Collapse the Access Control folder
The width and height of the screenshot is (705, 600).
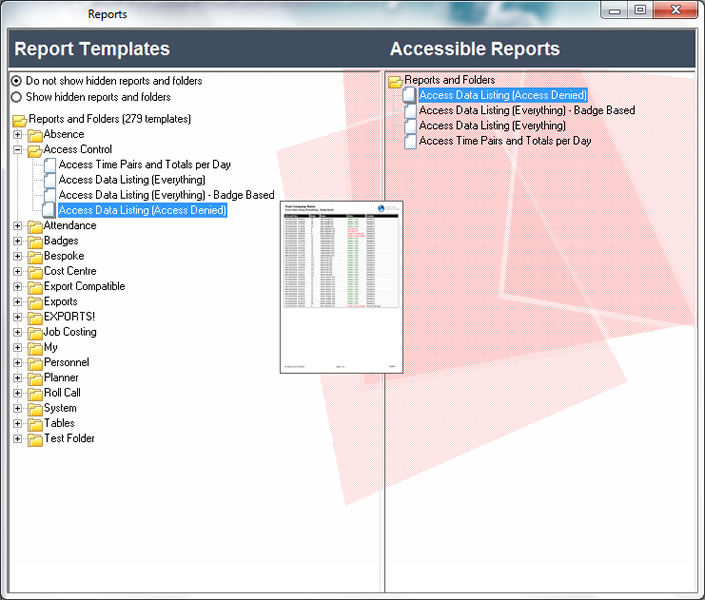(x=17, y=150)
